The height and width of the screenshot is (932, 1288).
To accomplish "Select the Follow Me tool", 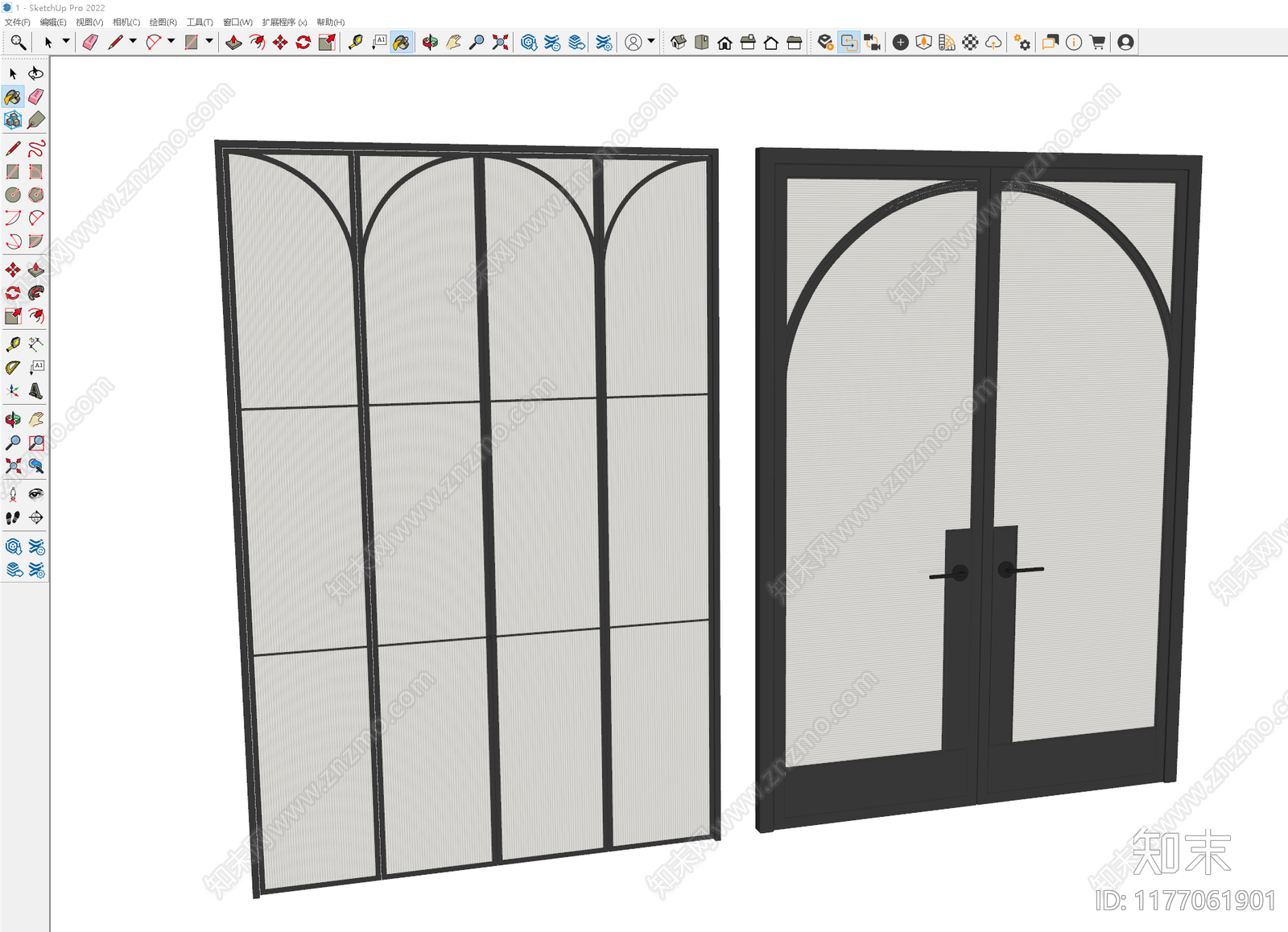I will pyautogui.click(x=36, y=292).
